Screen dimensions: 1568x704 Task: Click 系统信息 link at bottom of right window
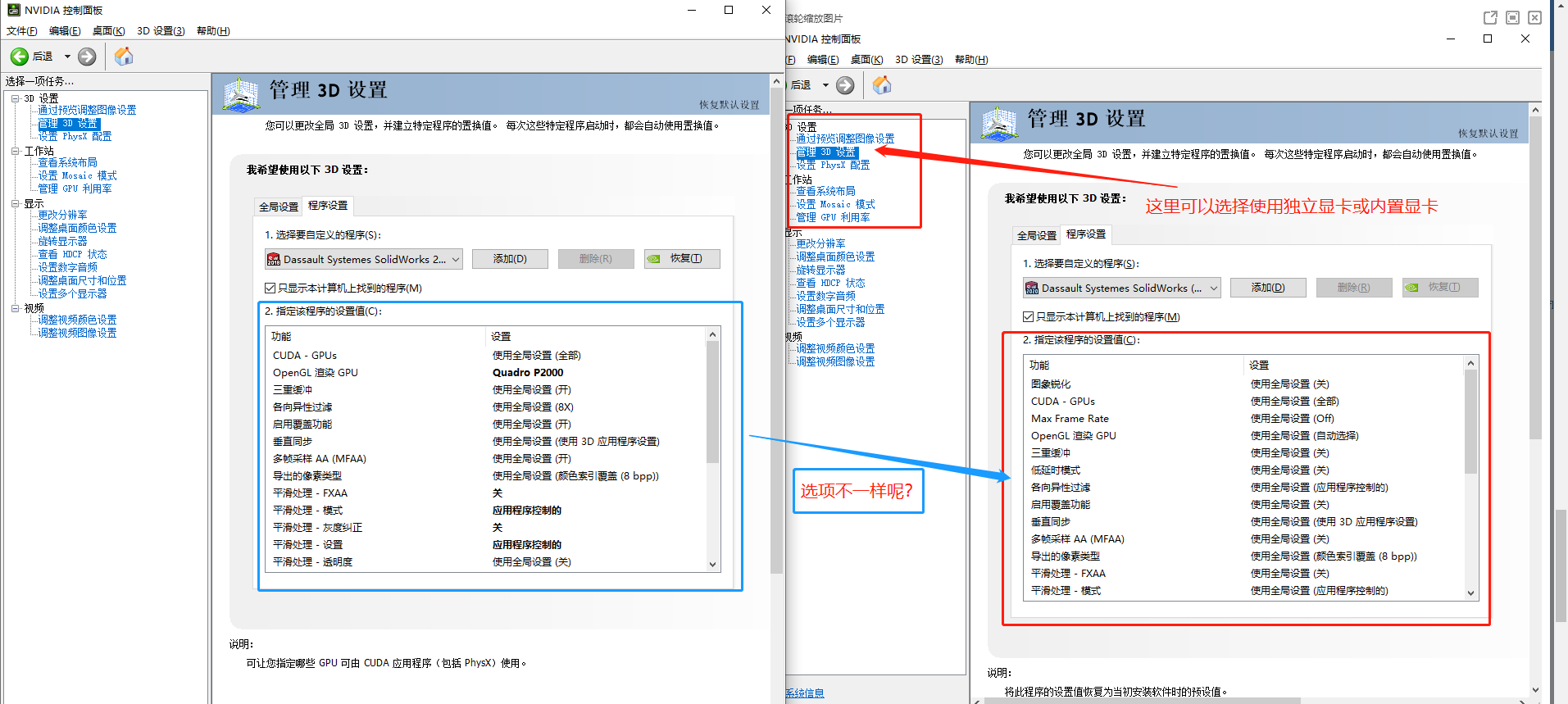[x=805, y=693]
